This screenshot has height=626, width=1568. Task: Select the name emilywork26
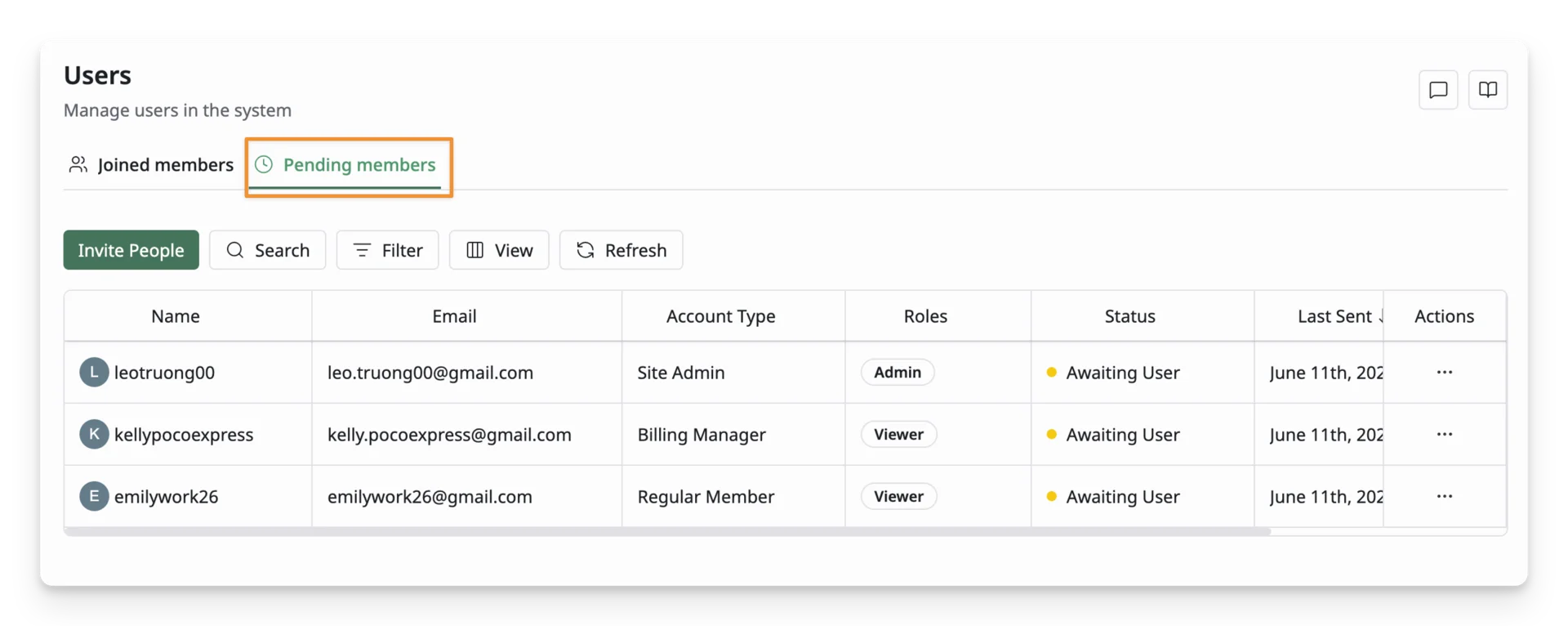167,497
